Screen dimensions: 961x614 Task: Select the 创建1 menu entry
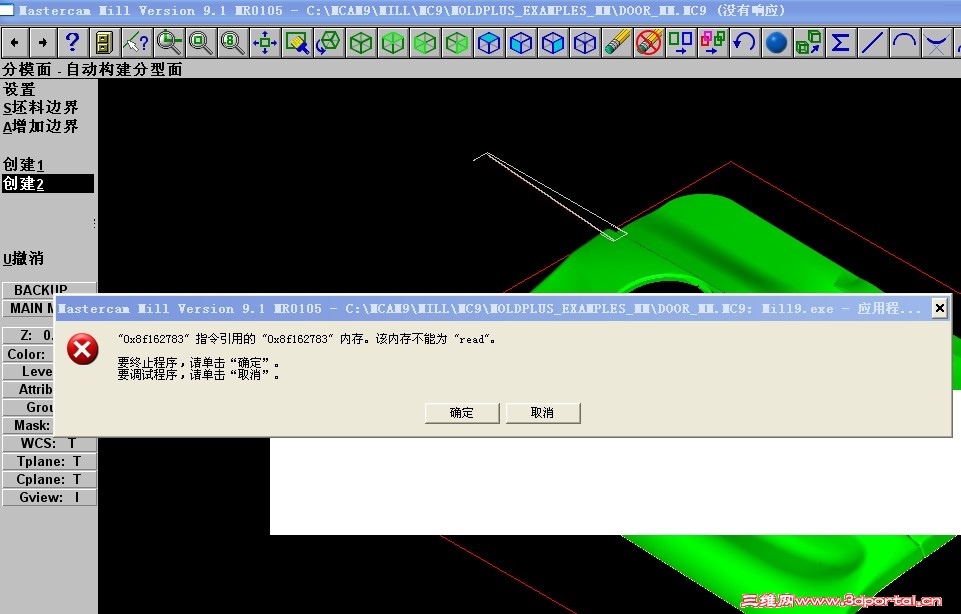(x=23, y=165)
